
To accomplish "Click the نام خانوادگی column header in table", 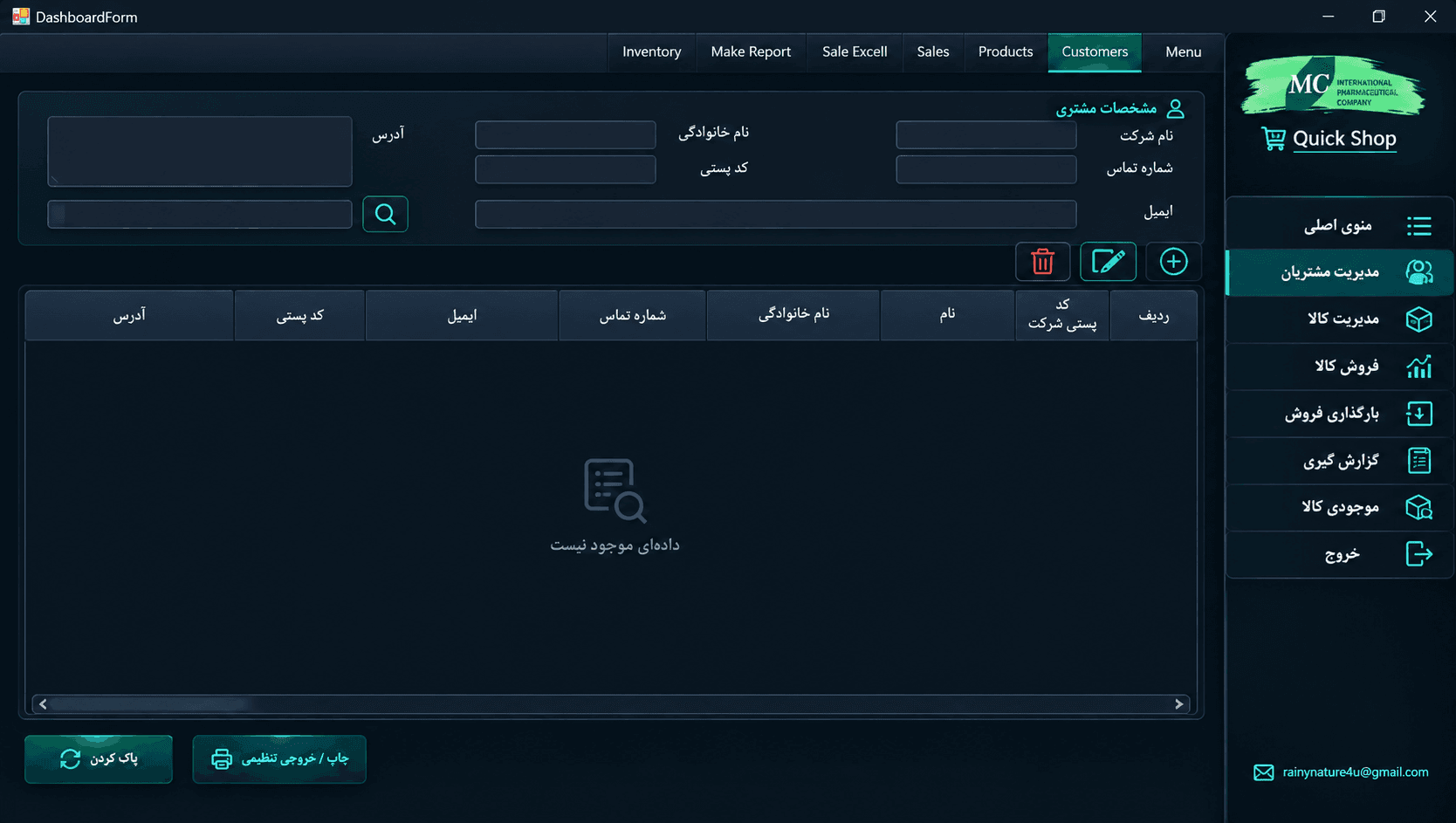I will [x=793, y=315].
